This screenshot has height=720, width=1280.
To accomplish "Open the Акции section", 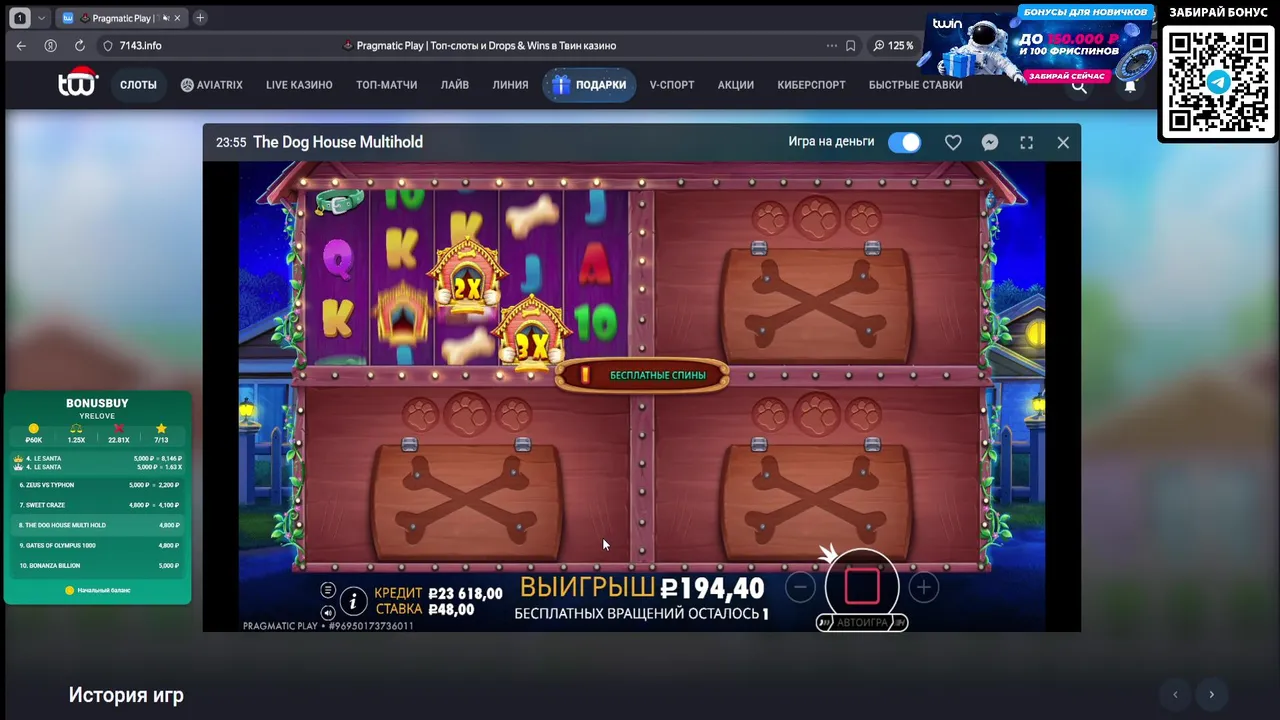I will [x=735, y=85].
